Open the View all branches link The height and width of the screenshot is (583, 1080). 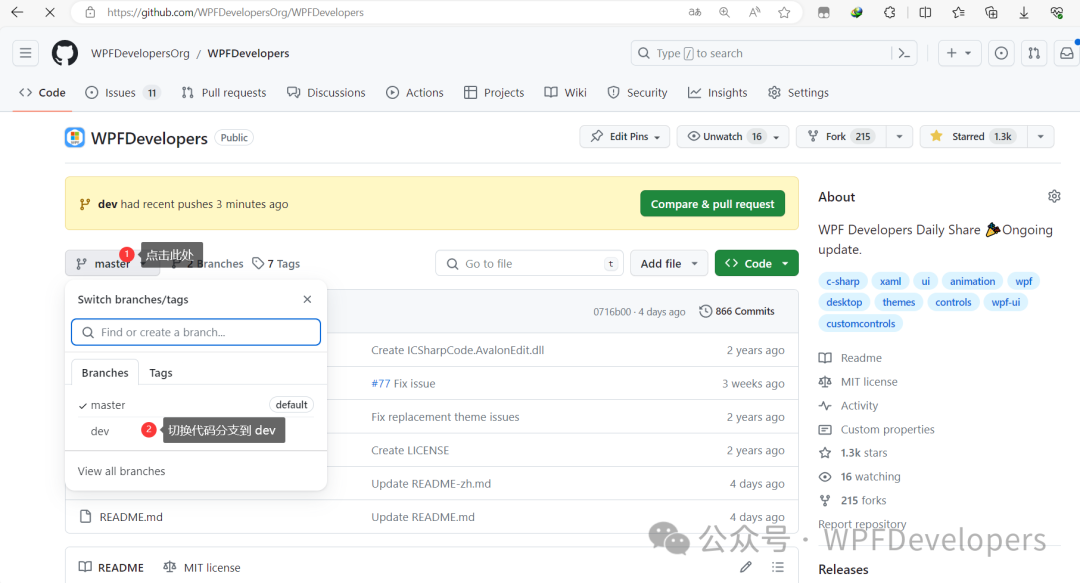pyautogui.click(x=120, y=470)
